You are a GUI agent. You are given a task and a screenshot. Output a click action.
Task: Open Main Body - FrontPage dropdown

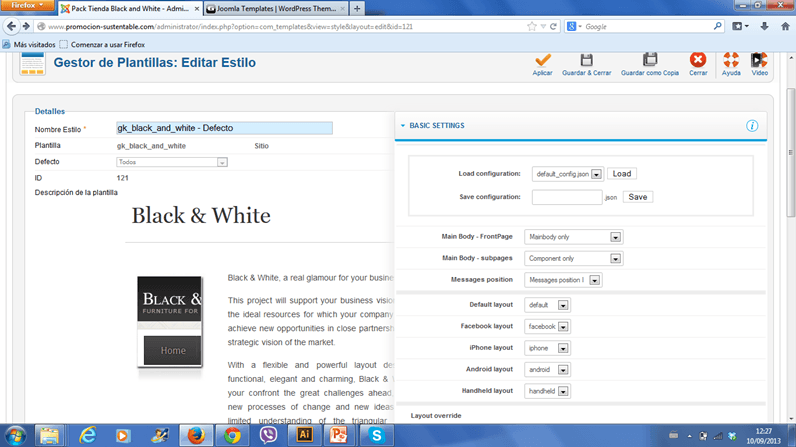(573, 237)
